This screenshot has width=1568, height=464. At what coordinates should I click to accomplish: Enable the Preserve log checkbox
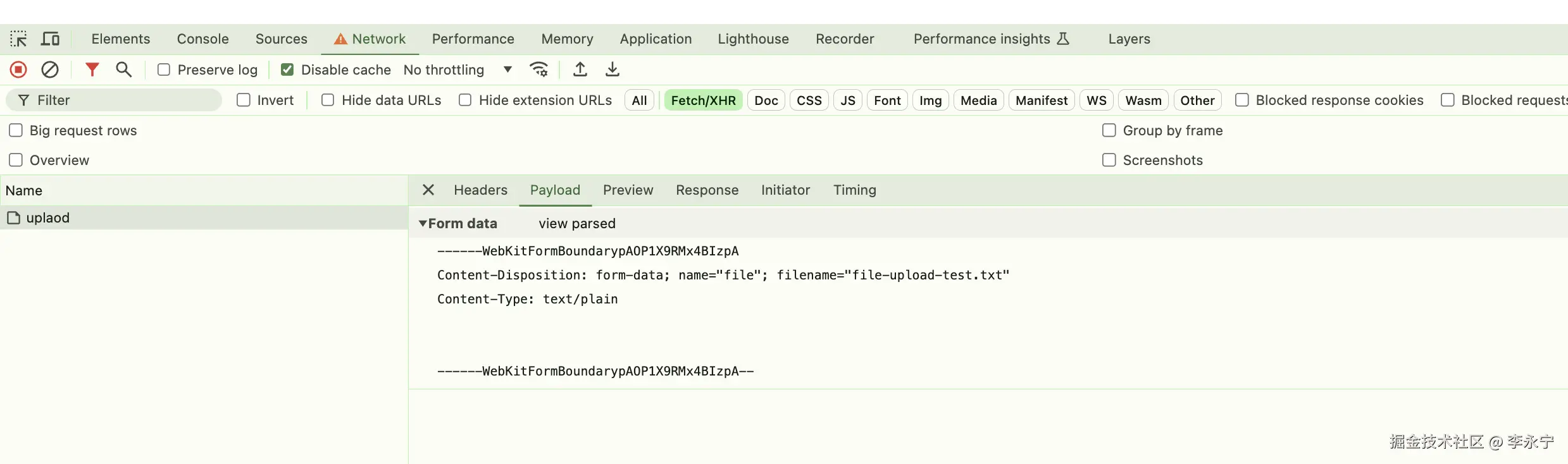click(x=164, y=70)
